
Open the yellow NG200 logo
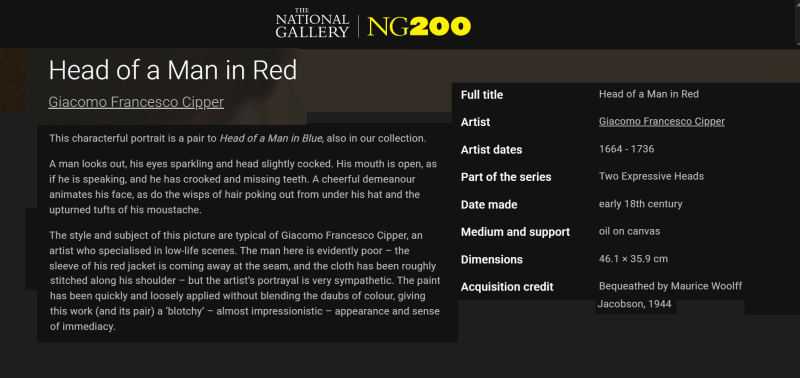click(419, 27)
